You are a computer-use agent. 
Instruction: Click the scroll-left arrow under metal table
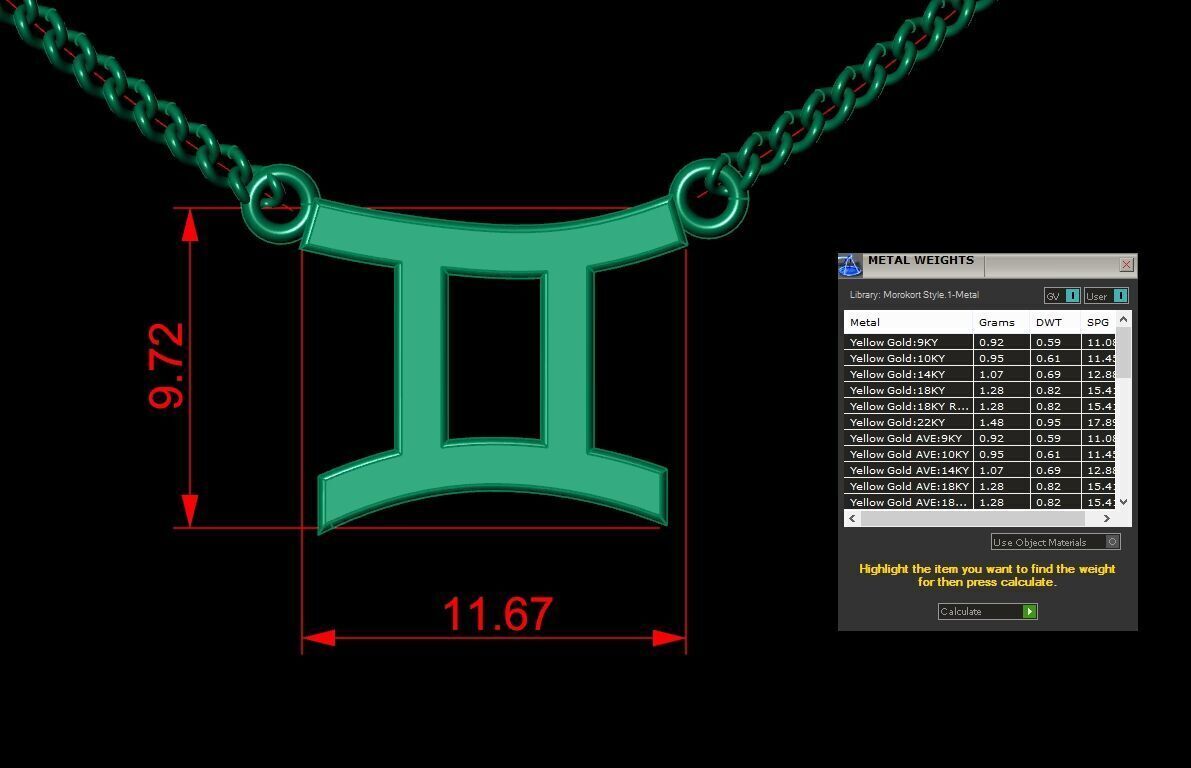[x=852, y=518]
